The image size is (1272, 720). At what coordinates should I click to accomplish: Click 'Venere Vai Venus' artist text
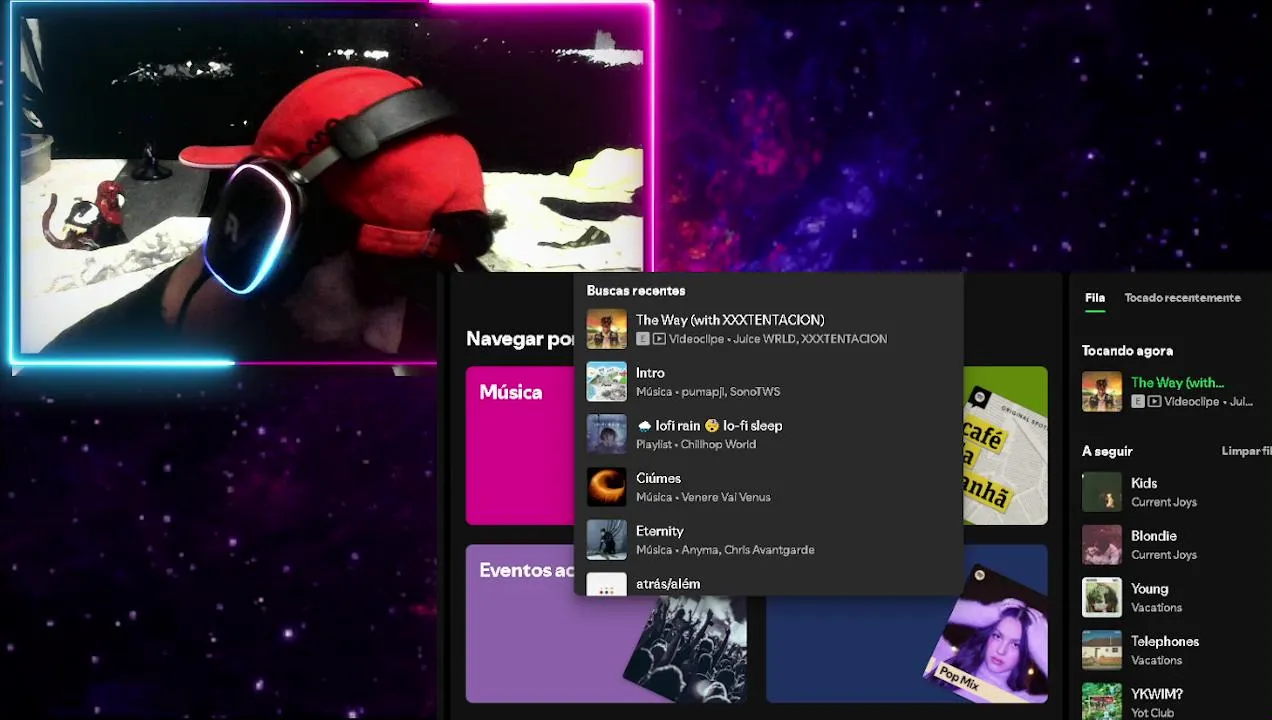click(x=724, y=497)
